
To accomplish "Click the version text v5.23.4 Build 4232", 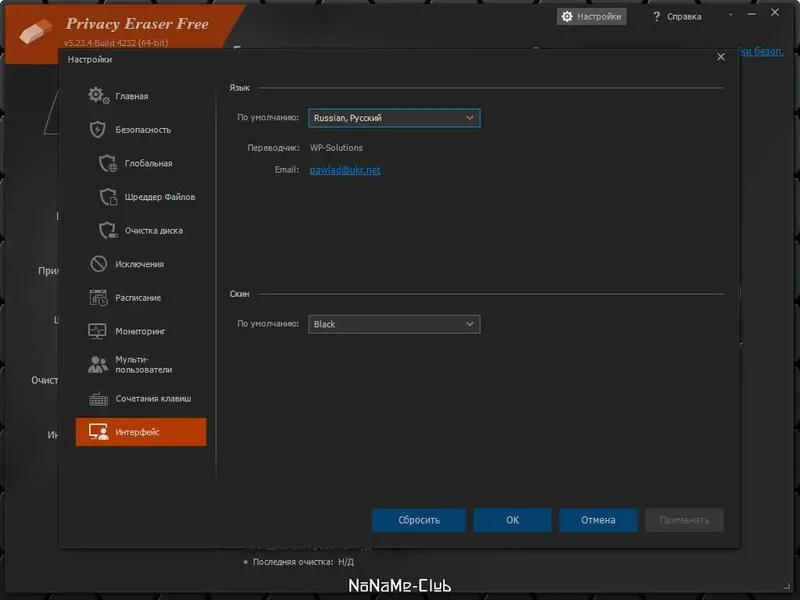I will [x=116, y=43].
